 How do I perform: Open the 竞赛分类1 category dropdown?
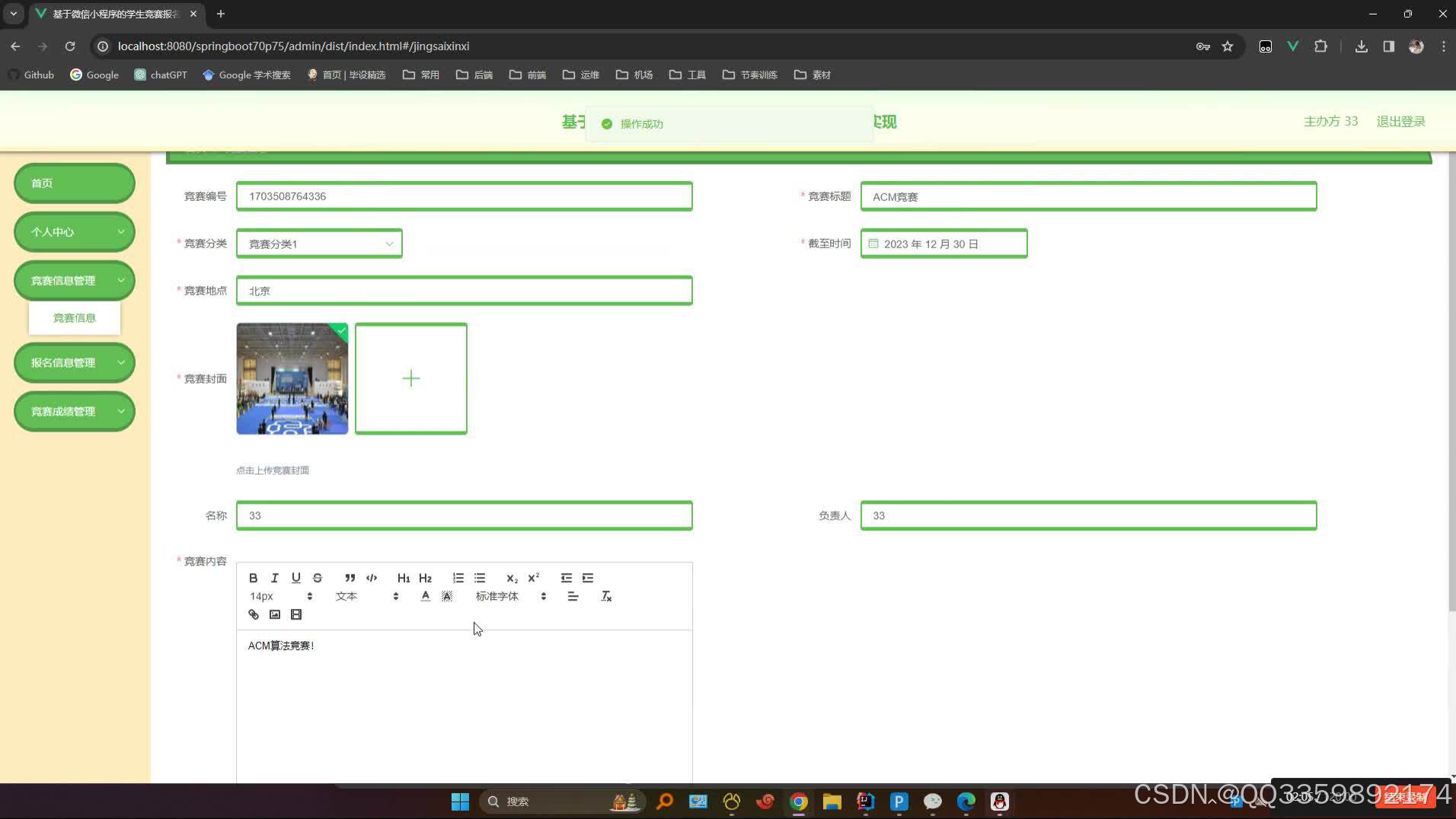(319, 244)
